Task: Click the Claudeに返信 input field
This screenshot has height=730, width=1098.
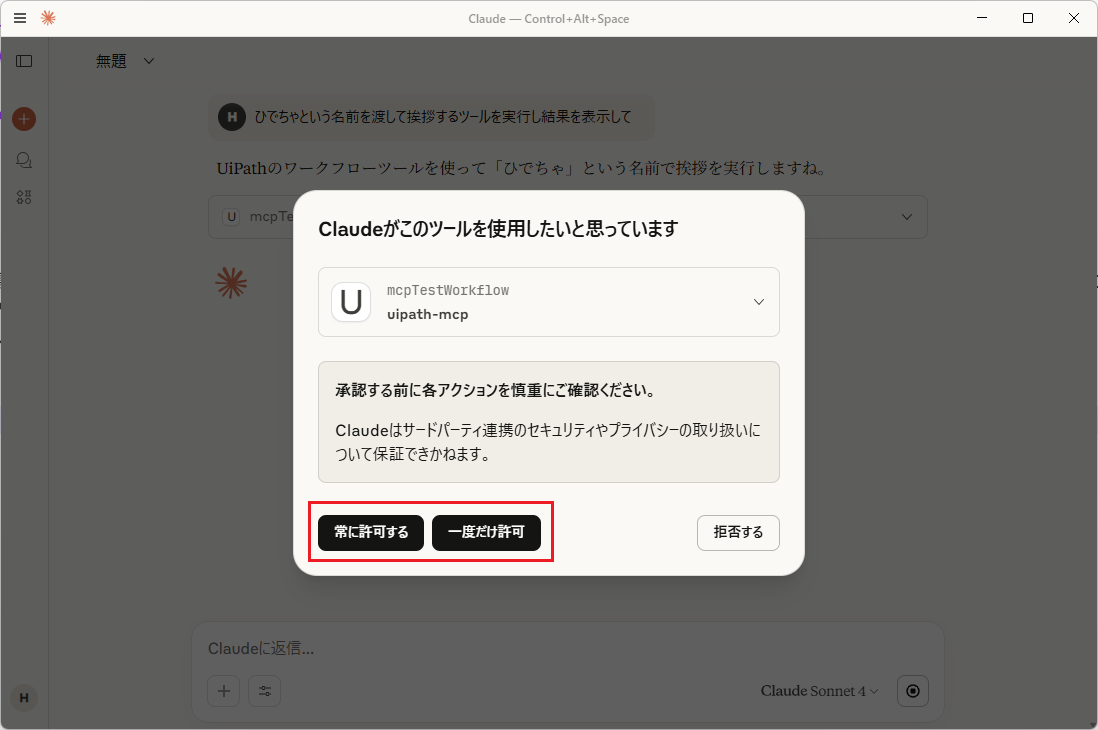Action: point(567,649)
